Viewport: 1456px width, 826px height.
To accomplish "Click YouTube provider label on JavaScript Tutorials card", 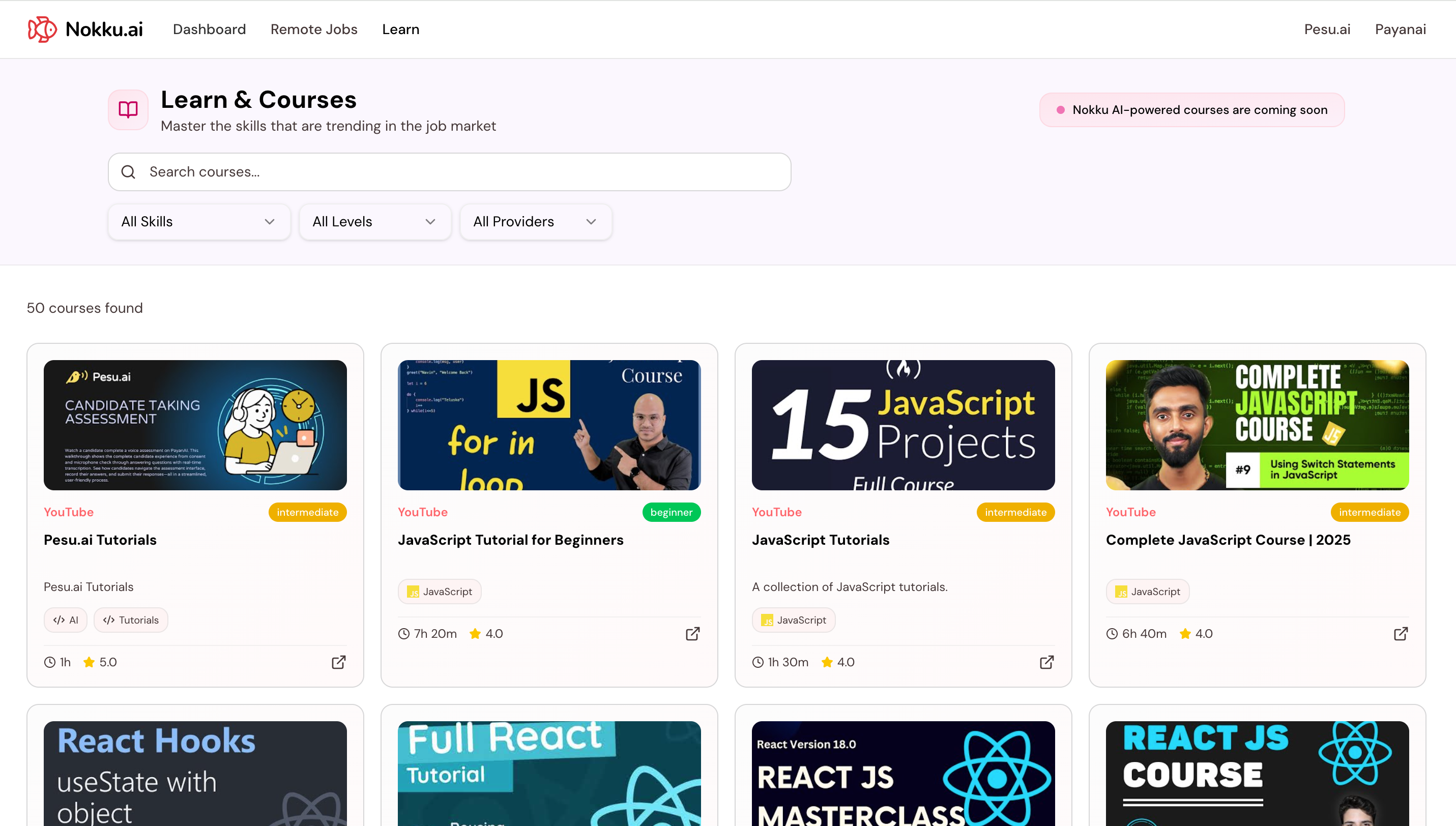I will (x=777, y=512).
